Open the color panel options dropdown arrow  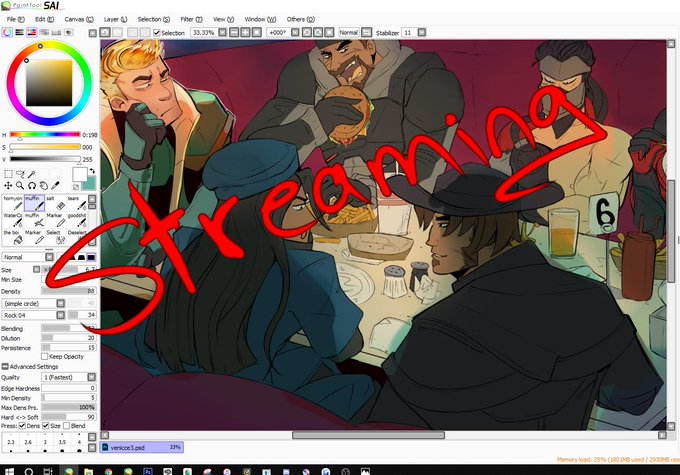tap(92, 33)
